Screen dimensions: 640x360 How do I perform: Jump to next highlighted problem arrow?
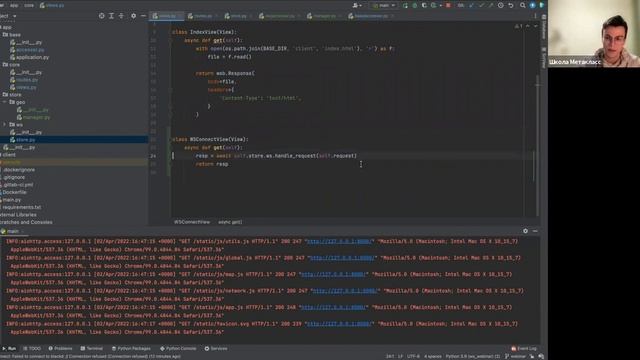coord(536,26)
